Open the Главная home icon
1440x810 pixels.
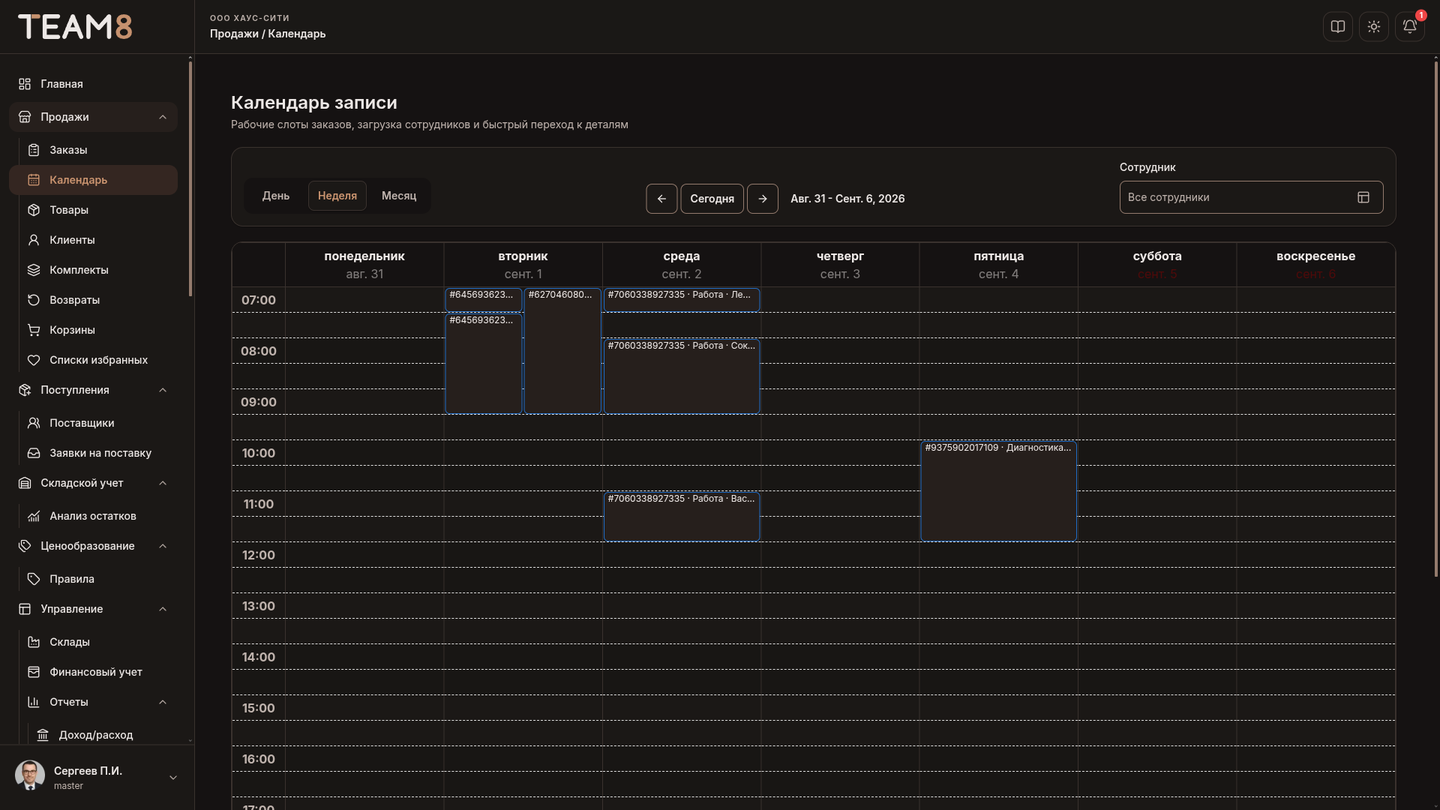point(25,84)
